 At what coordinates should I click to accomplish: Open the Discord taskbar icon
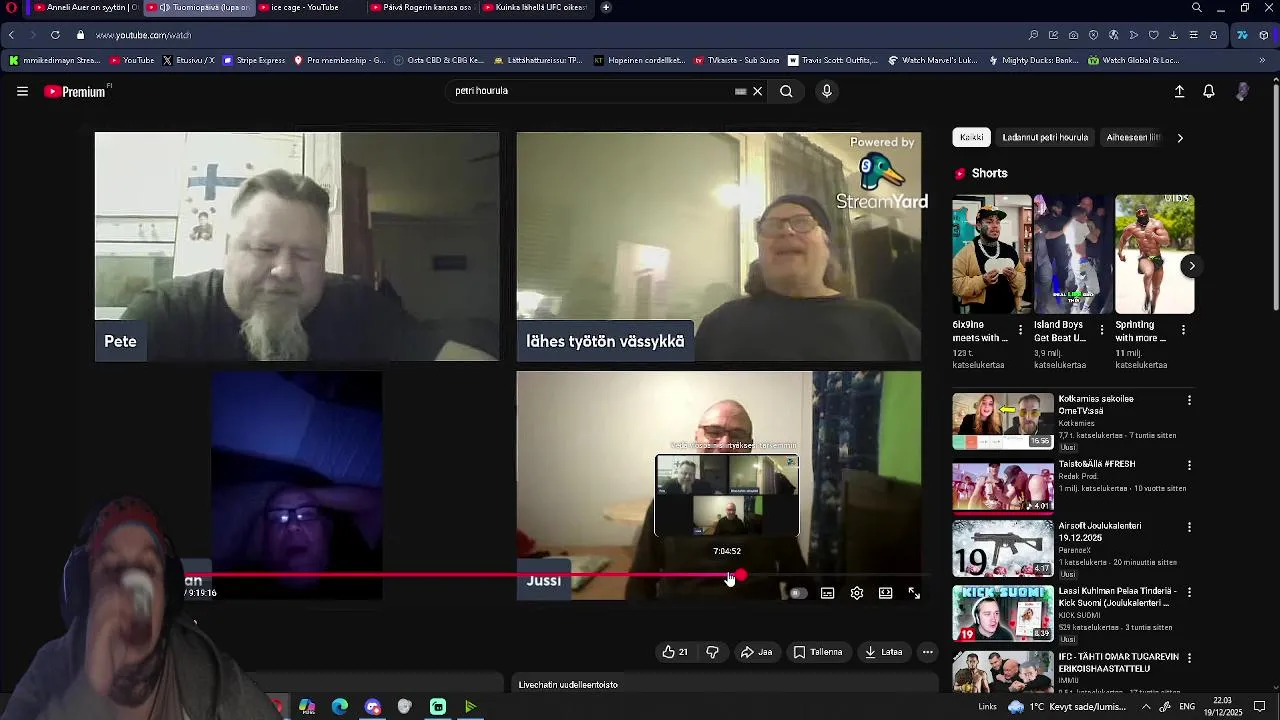point(373,707)
